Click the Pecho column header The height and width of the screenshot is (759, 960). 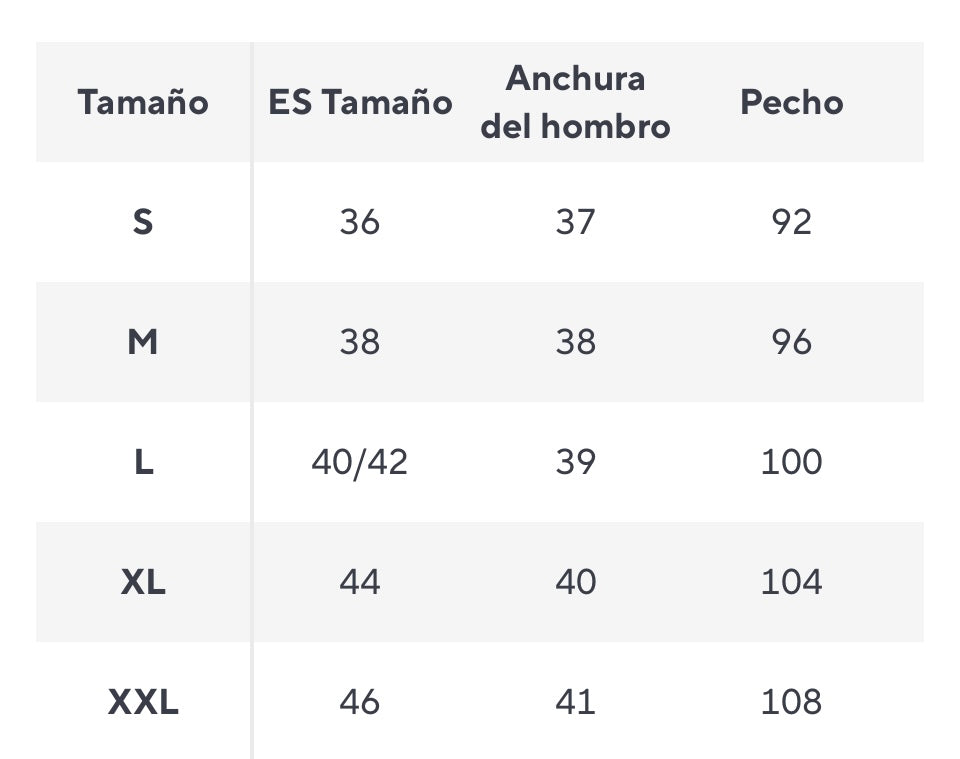click(x=791, y=102)
